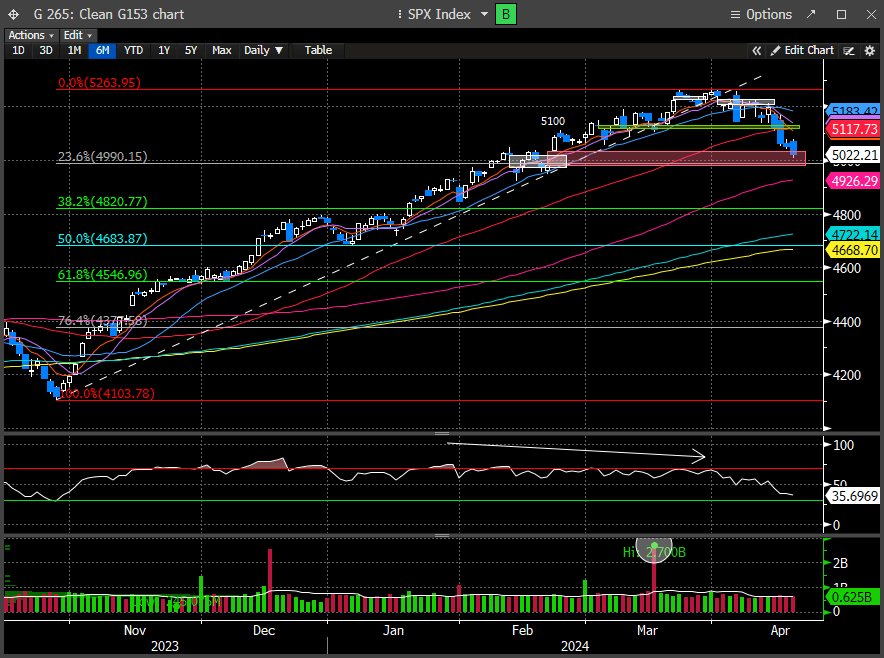Image resolution: width=884 pixels, height=658 pixels.
Task: Click the SPX Index security field
Action: pos(439,14)
